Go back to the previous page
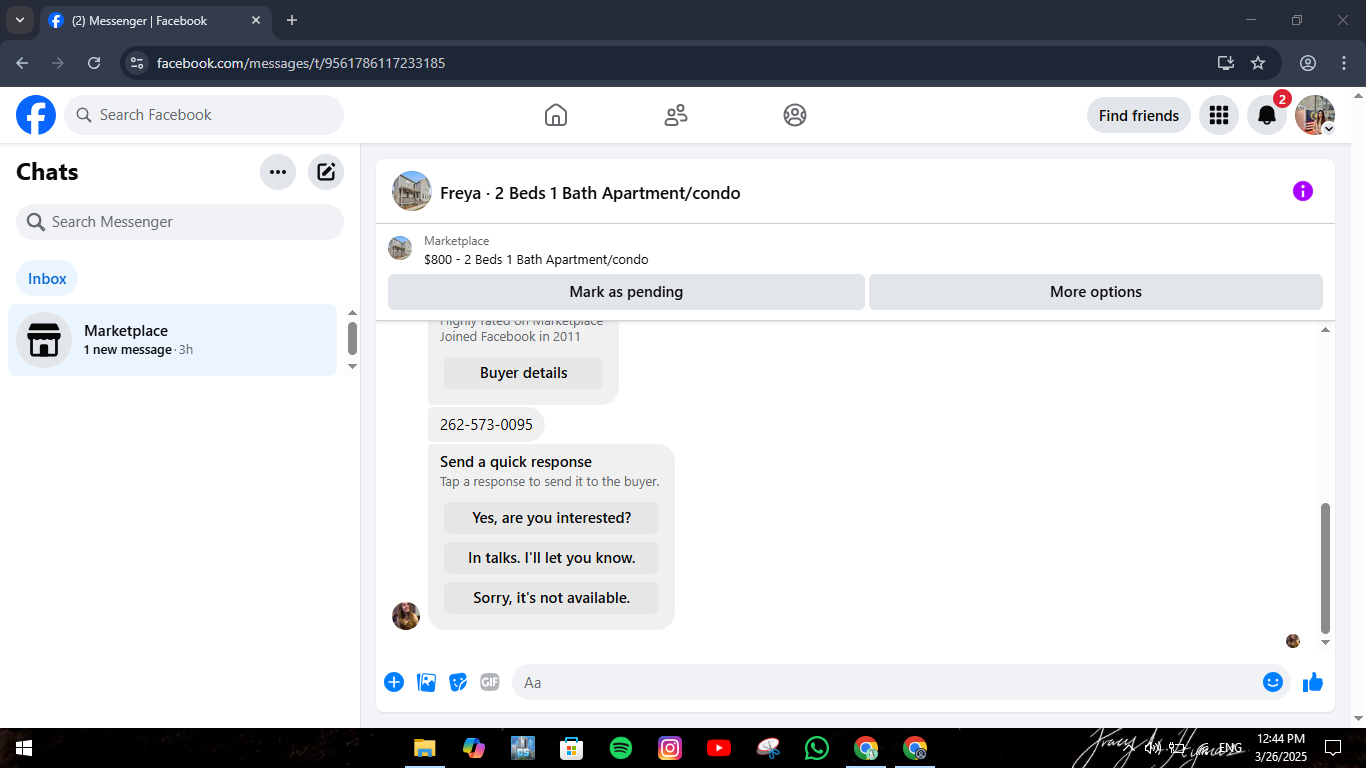Screen dimensions: 1366x768 [22, 63]
